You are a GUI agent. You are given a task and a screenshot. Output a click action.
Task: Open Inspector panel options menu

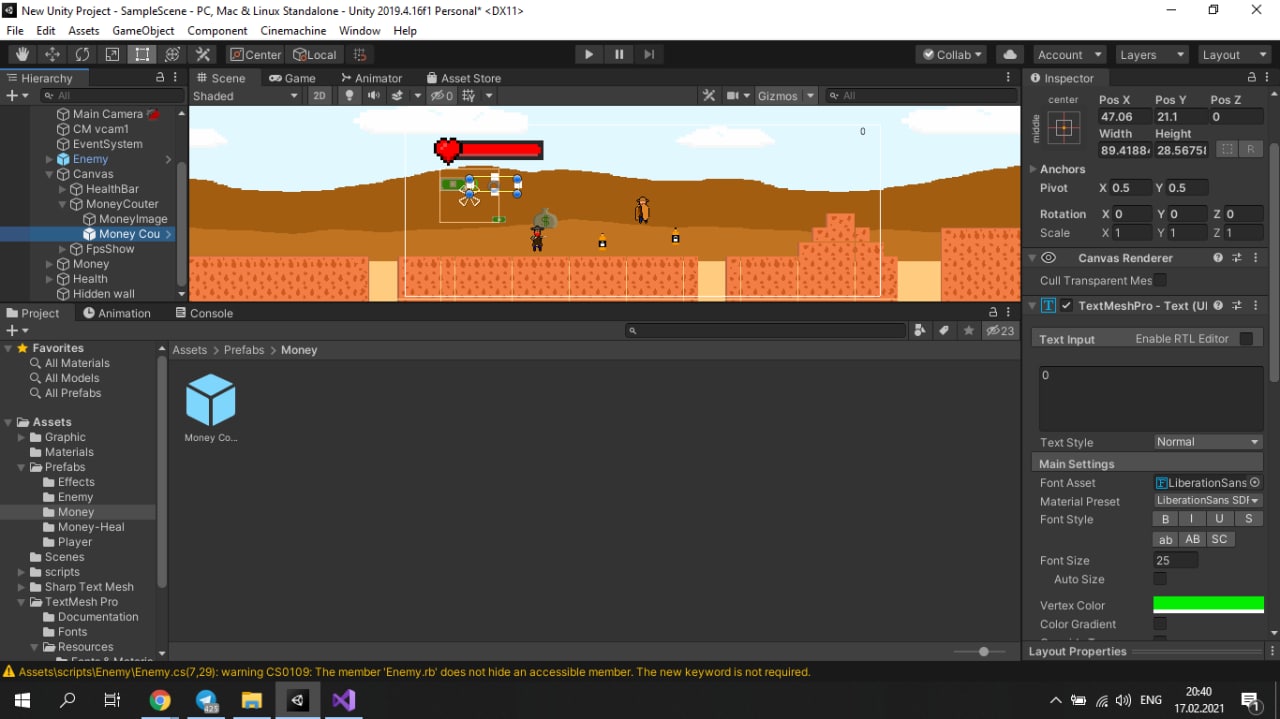[x=1268, y=78]
